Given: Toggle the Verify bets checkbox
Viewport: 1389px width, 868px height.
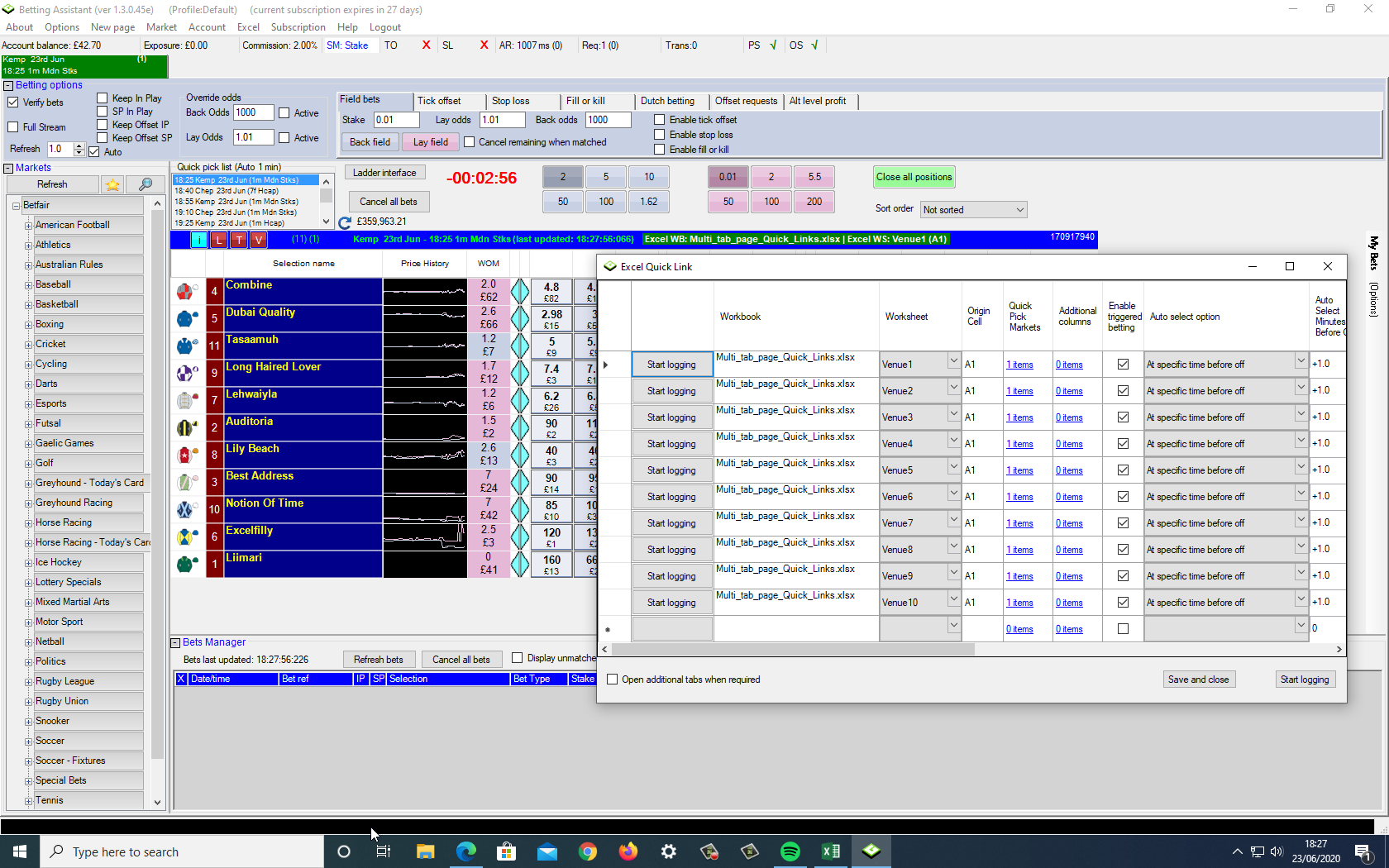Looking at the screenshot, I should tap(13, 103).
